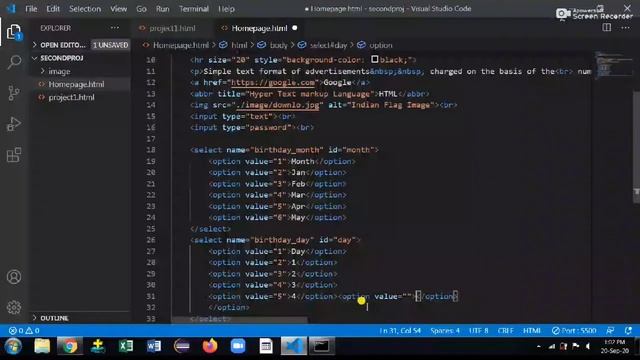Click body in the breadcrumb

click(x=279, y=45)
